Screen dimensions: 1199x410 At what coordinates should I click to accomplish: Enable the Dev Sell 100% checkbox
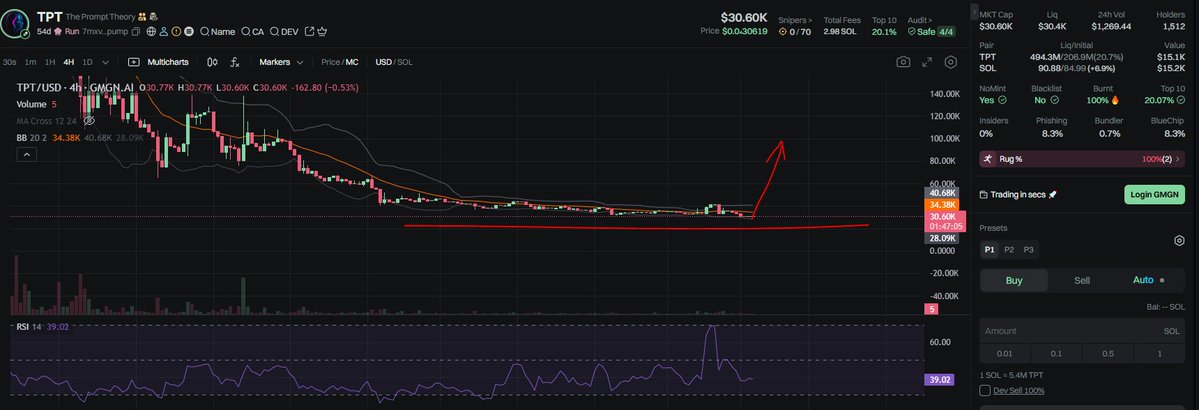(x=985, y=391)
